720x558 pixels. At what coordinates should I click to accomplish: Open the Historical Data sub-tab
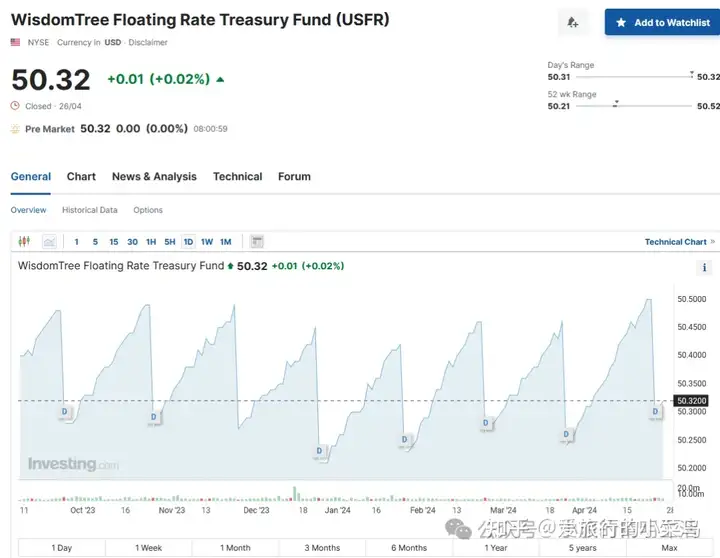[x=90, y=210]
